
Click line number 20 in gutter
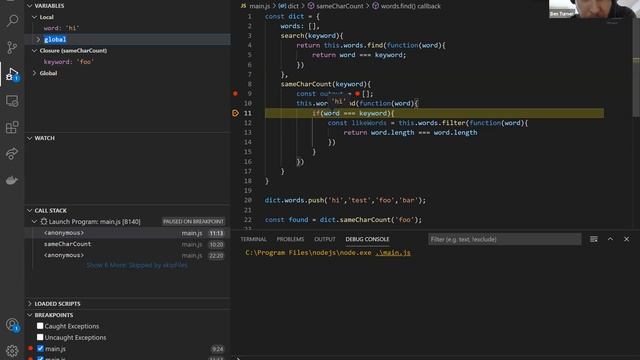point(248,200)
